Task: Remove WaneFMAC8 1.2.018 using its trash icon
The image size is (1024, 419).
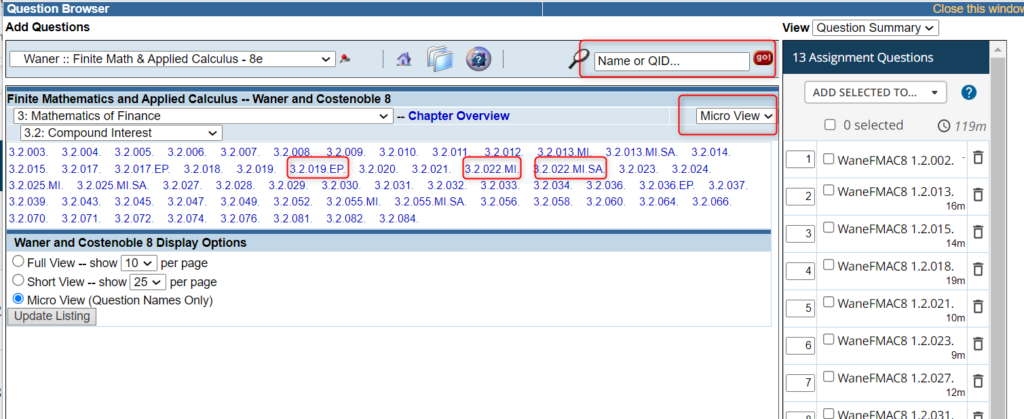Action: point(978,270)
